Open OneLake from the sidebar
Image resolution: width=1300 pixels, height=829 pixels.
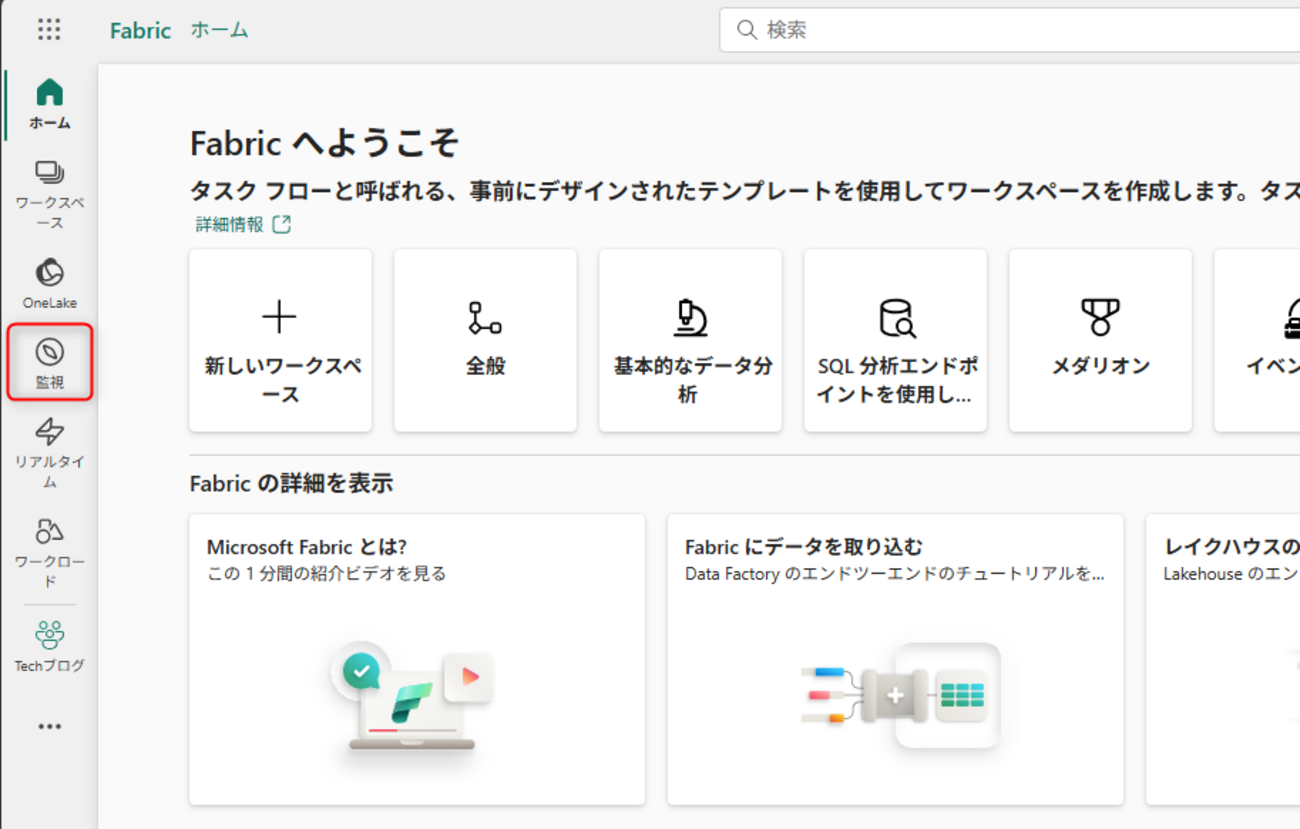tap(49, 283)
